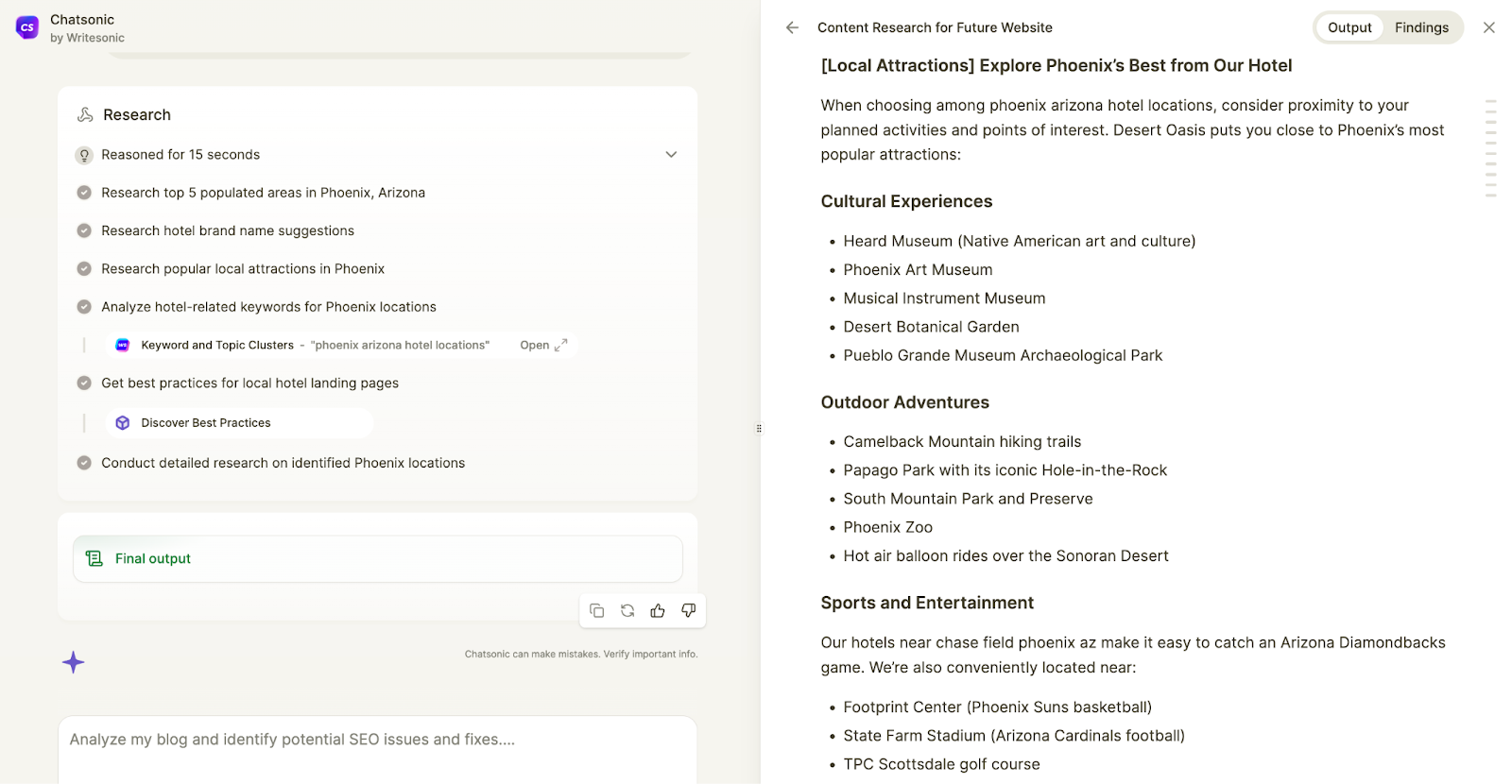Click the Cultural Experiences heading
Screen dimensions: 1512x784
906,201
